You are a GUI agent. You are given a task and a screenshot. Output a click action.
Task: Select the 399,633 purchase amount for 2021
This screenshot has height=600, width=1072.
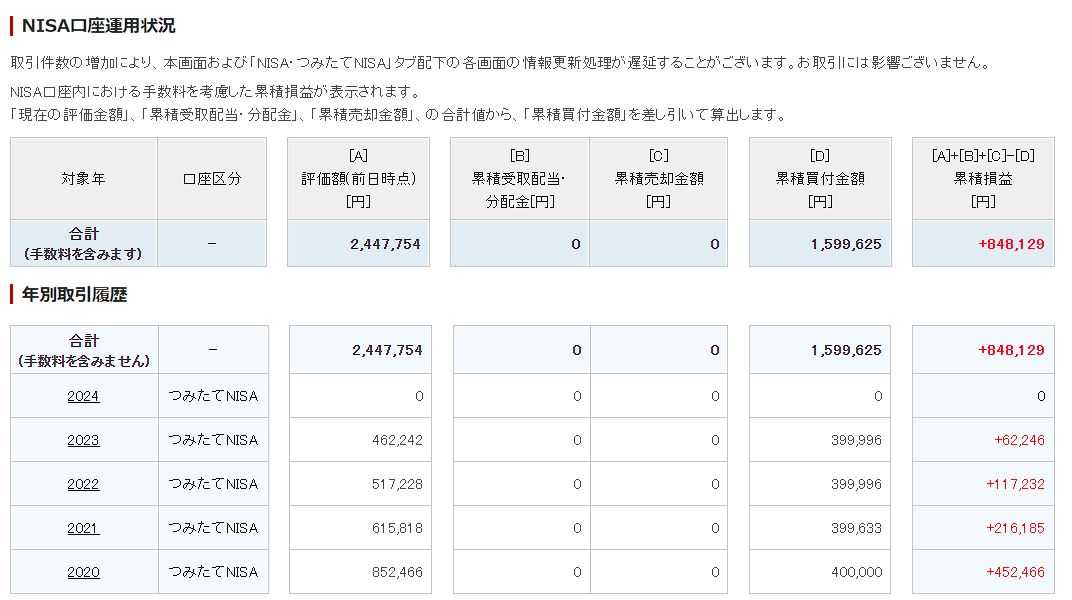coord(857,528)
